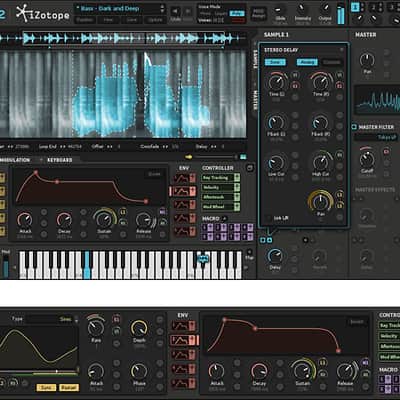The image size is (400, 400).
Task: Toggle the yellow Restart button in LFO panel
Action: tap(69, 388)
